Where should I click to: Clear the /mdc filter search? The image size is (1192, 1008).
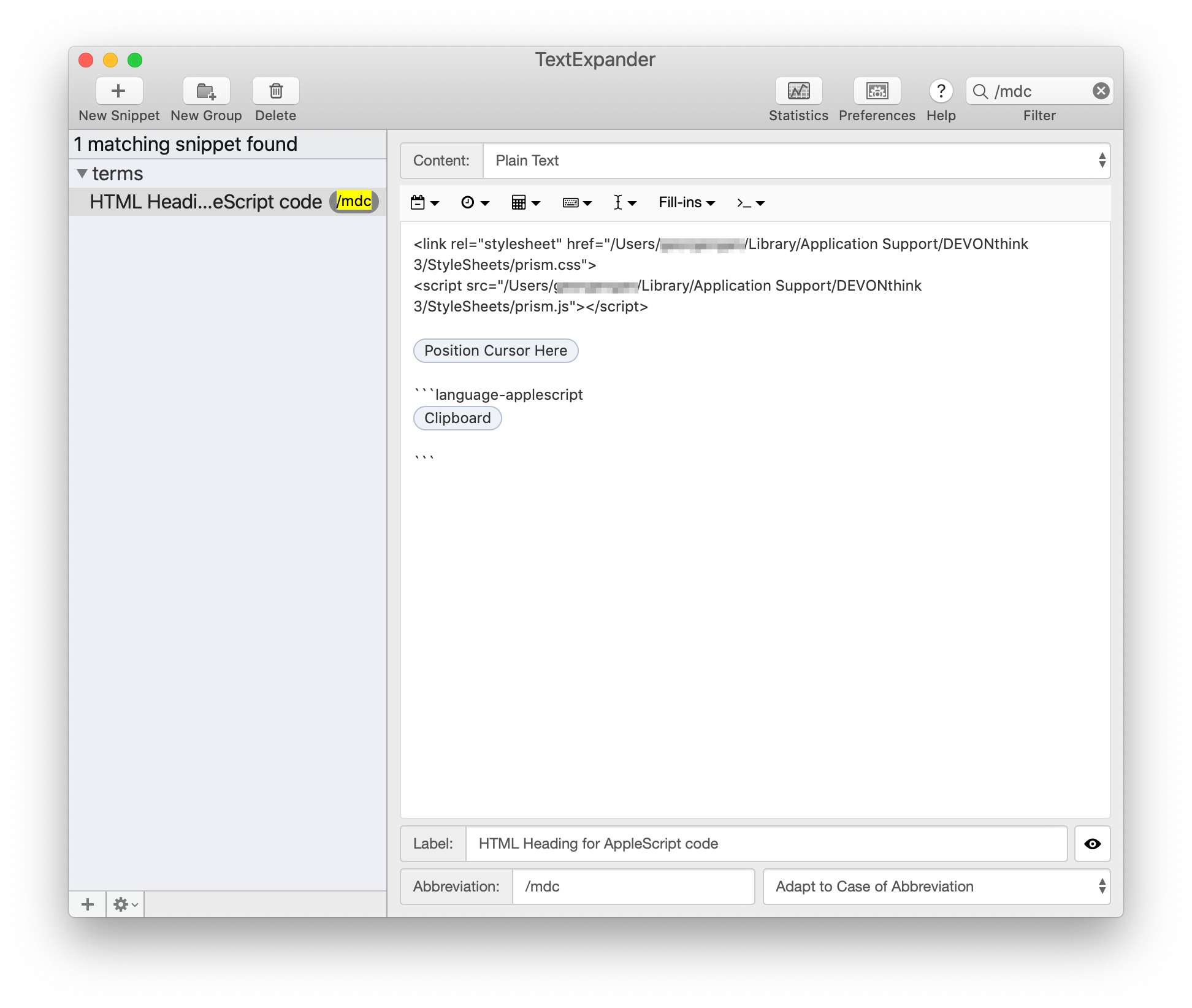tap(1101, 91)
